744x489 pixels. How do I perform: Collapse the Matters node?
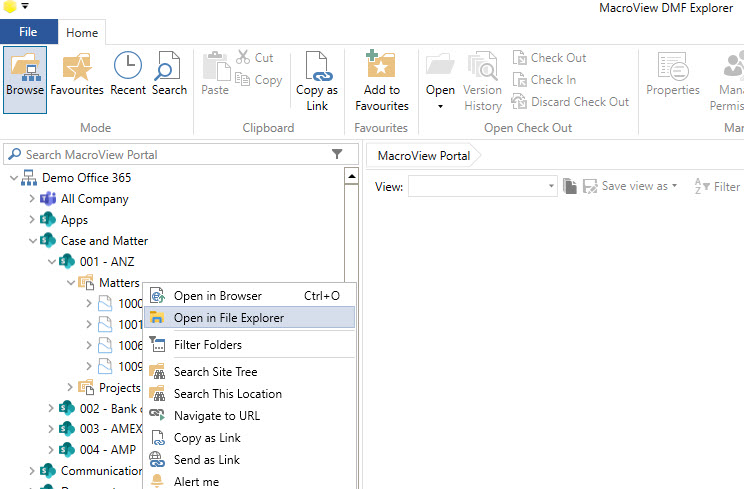pos(71,283)
